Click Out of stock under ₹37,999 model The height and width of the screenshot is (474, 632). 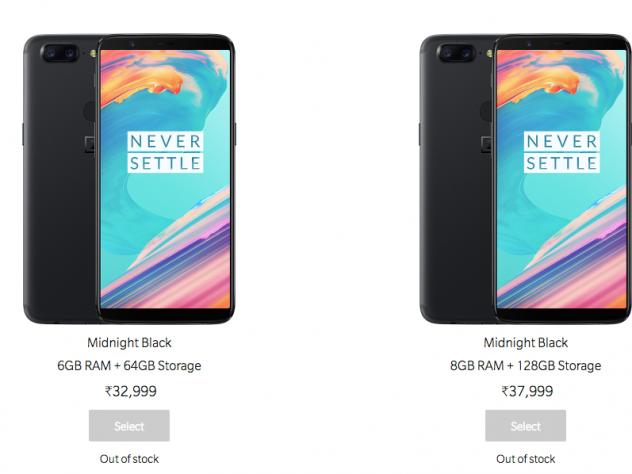(526, 459)
